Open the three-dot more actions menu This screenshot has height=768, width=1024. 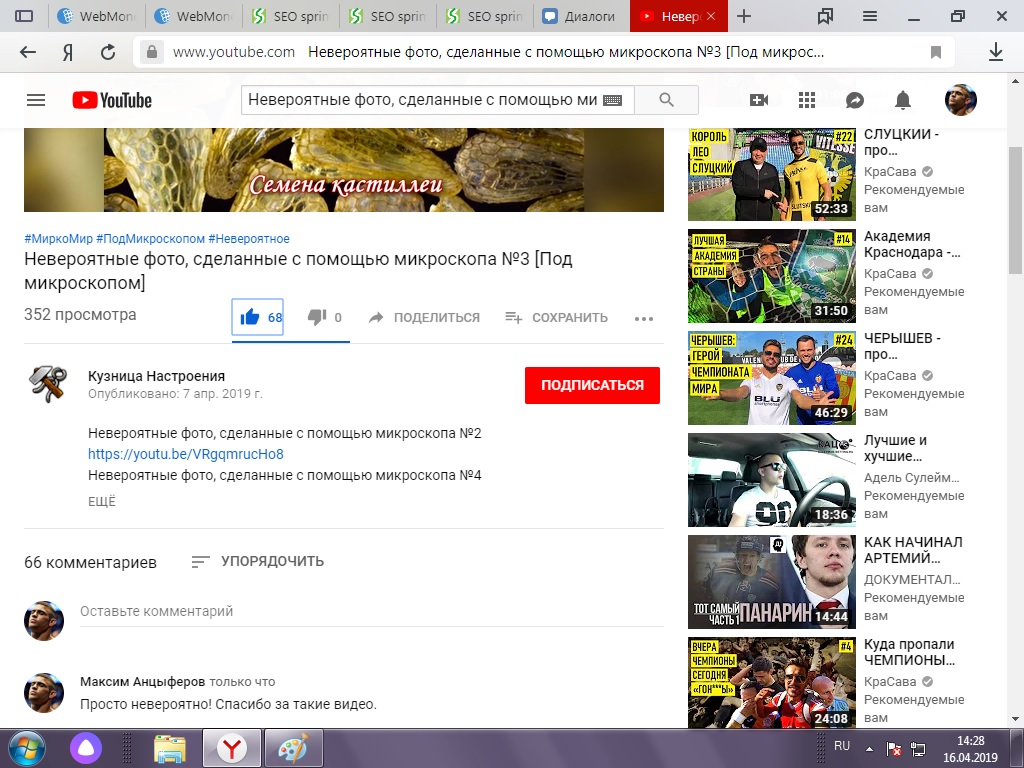[x=644, y=319]
